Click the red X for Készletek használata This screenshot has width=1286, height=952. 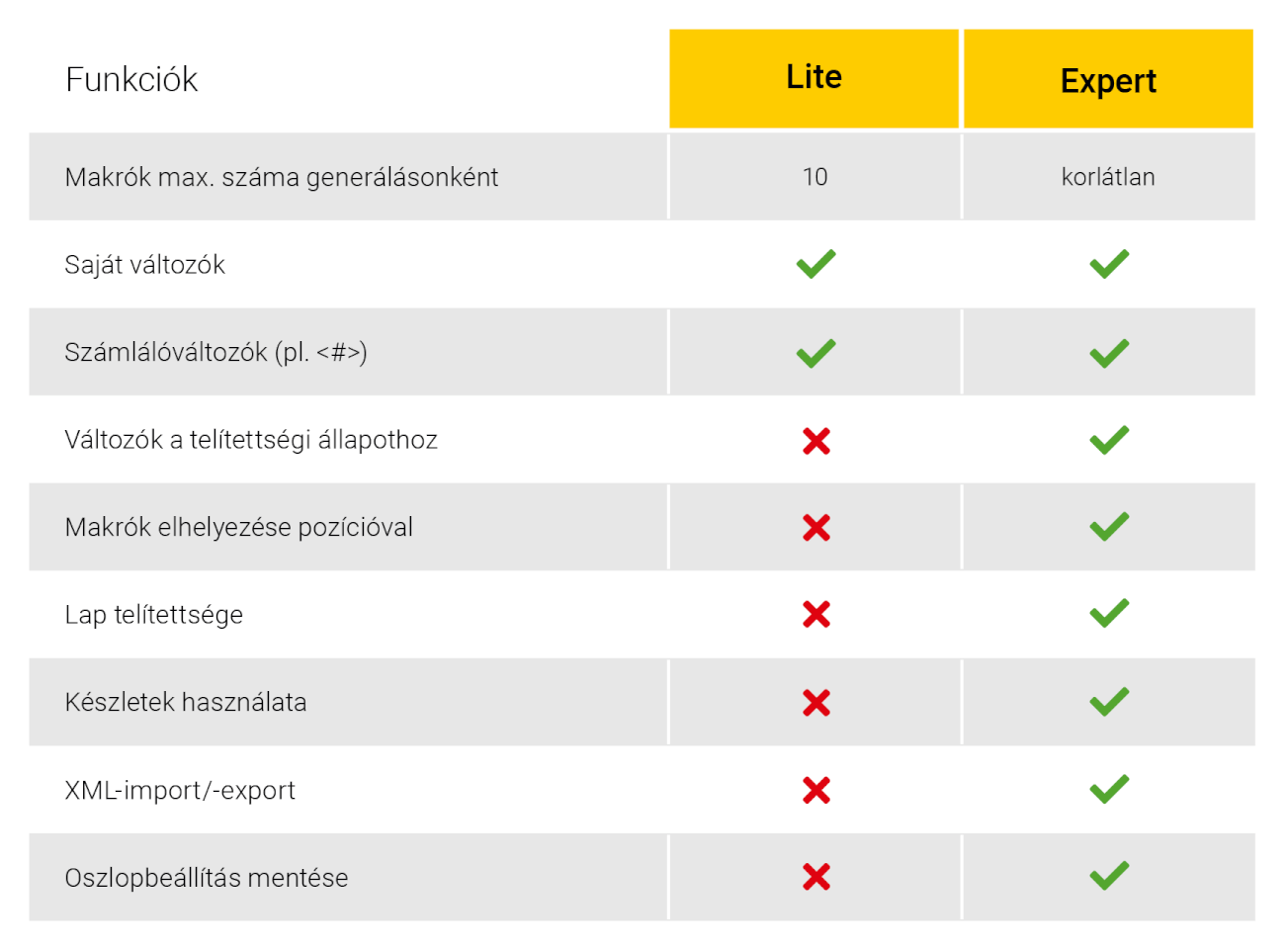[816, 703]
